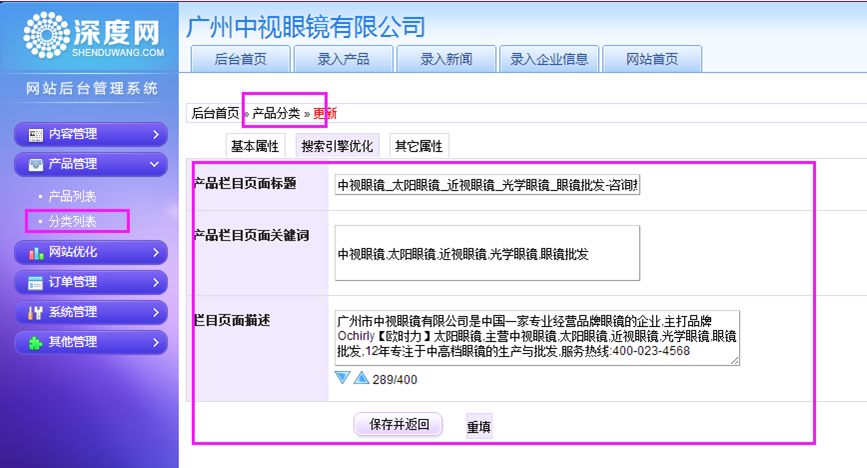Viewport: 867px width, 468px height.
Task: Switch to the 其它属性 tab
Action: click(418, 146)
